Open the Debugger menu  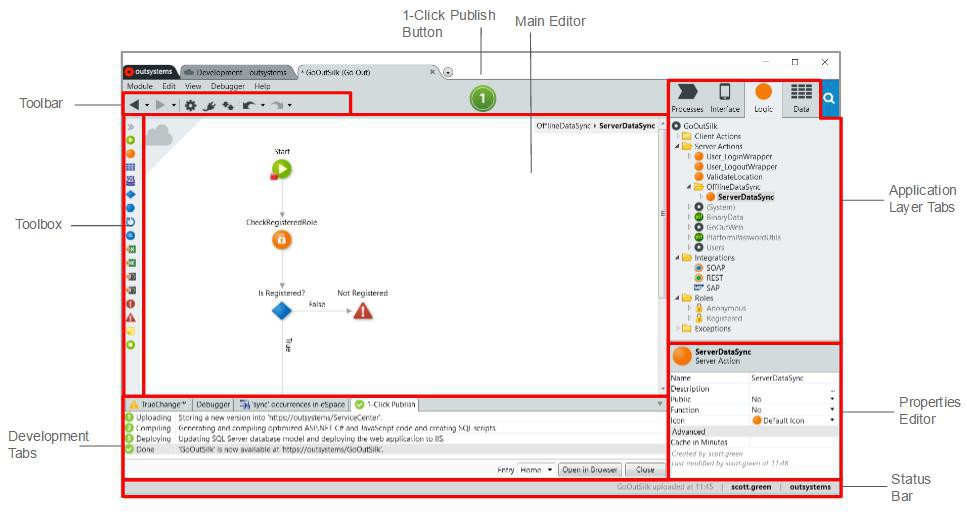228,86
